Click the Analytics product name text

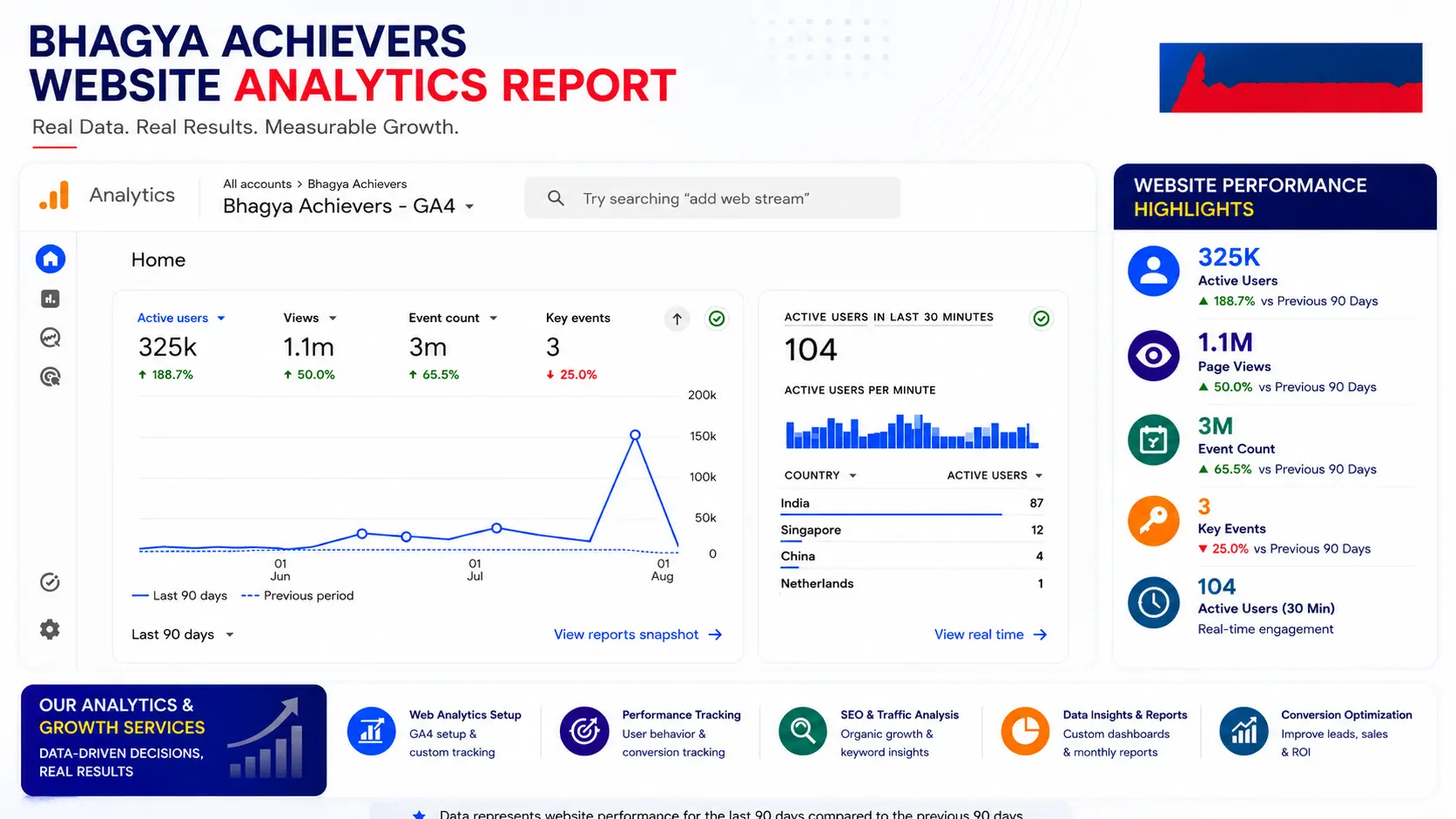[132, 195]
